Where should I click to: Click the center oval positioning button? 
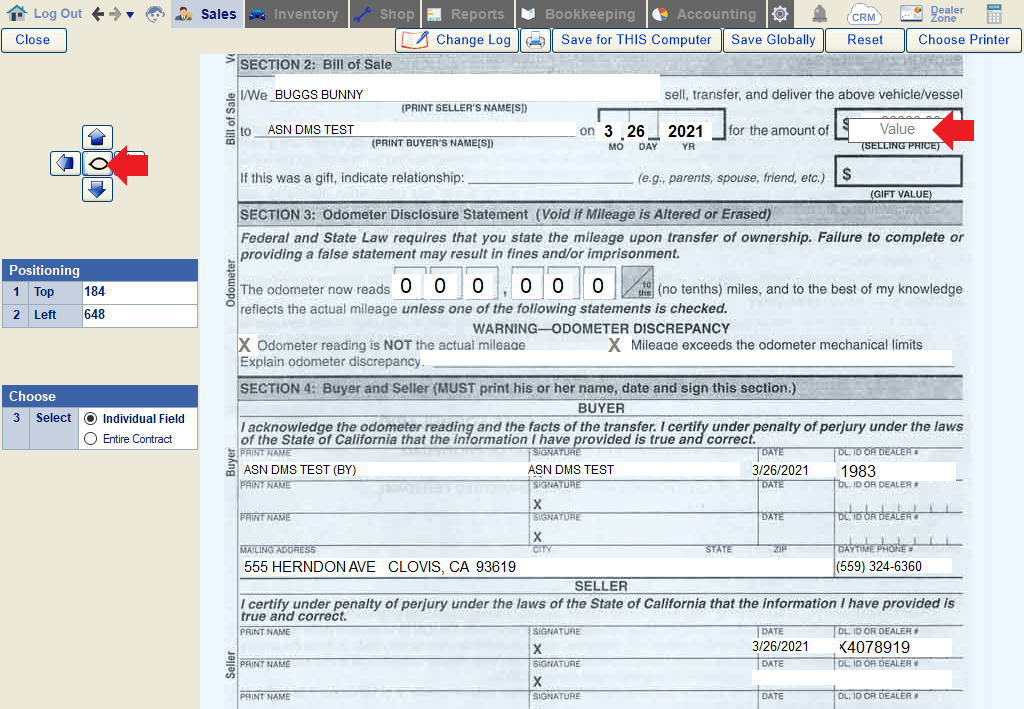coord(97,163)
